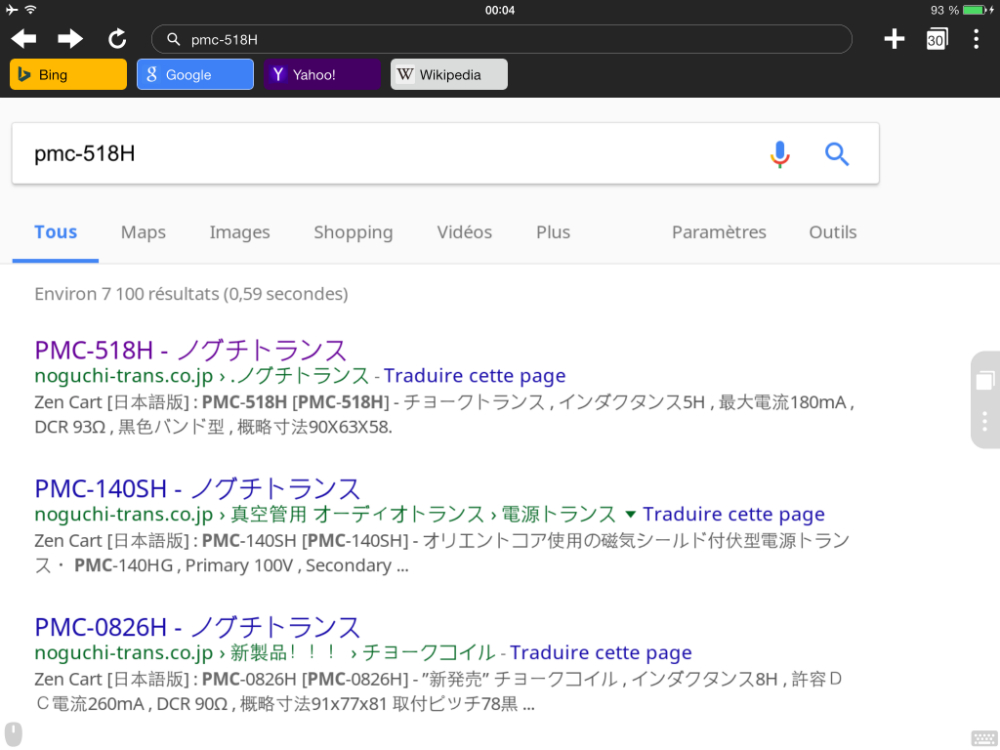Start voice search with the microphone icon
1000x750 pixels.
coord(779,154)
